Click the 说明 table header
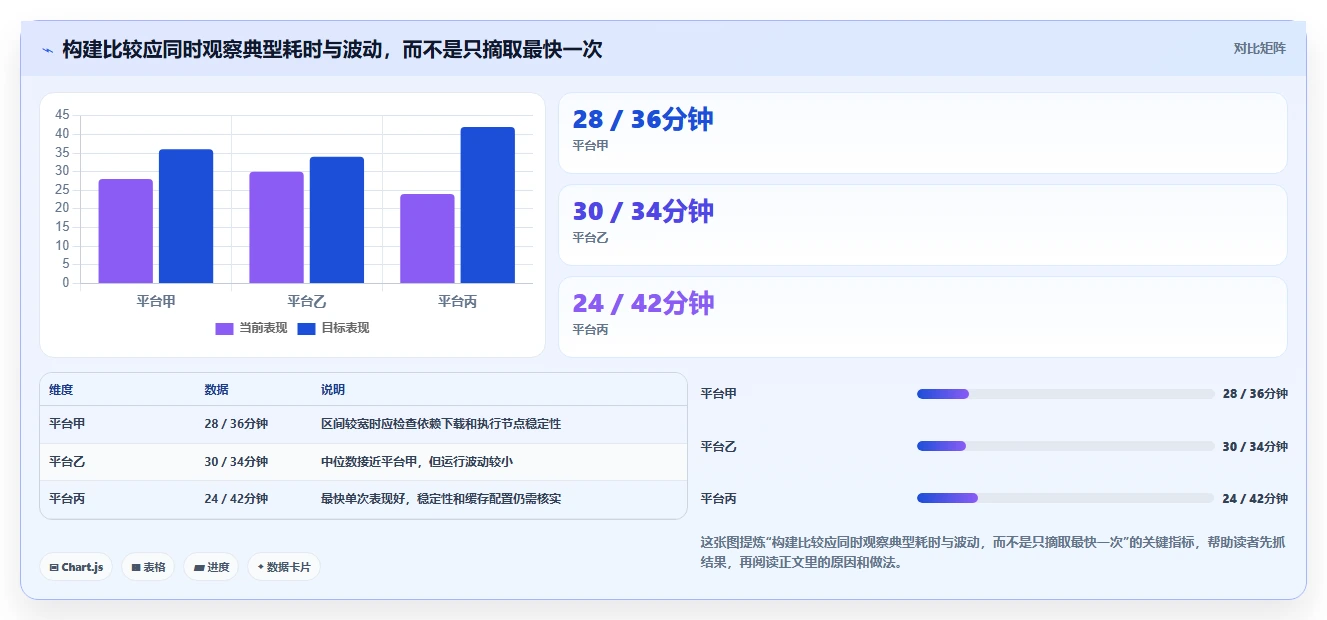This screenshot has height=620, width=1327. [333, 390]
